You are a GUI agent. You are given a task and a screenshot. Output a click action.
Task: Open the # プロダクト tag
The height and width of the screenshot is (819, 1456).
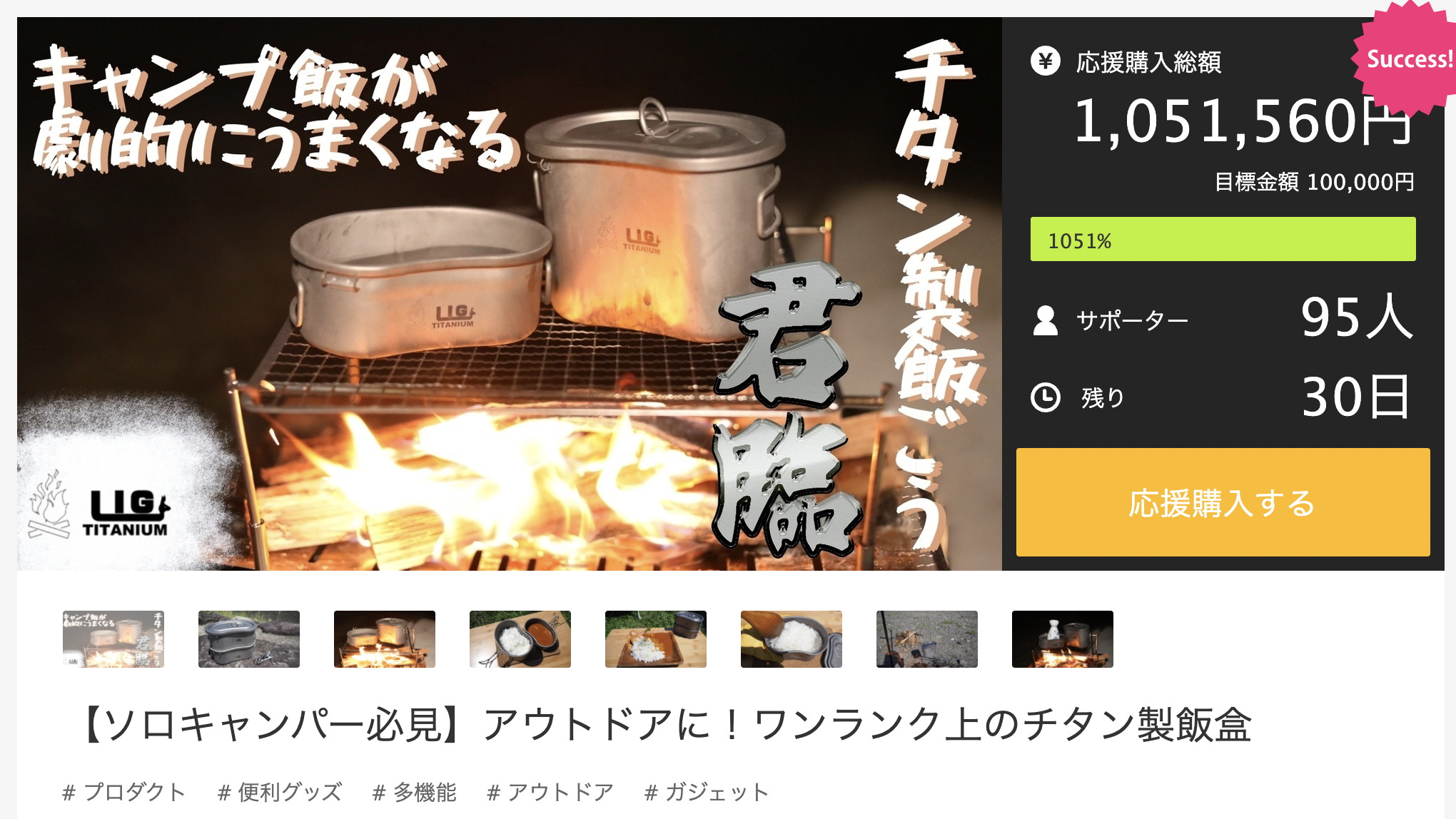coord(124,792)
